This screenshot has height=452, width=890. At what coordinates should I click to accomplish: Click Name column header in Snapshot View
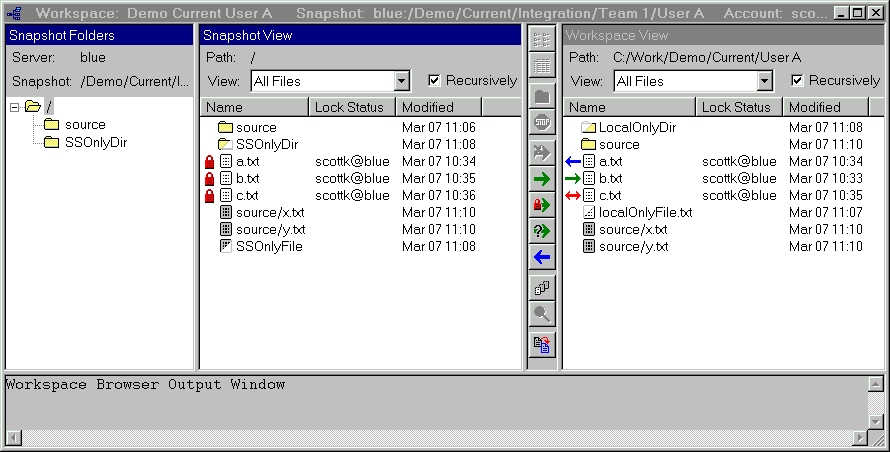point(254,107)
